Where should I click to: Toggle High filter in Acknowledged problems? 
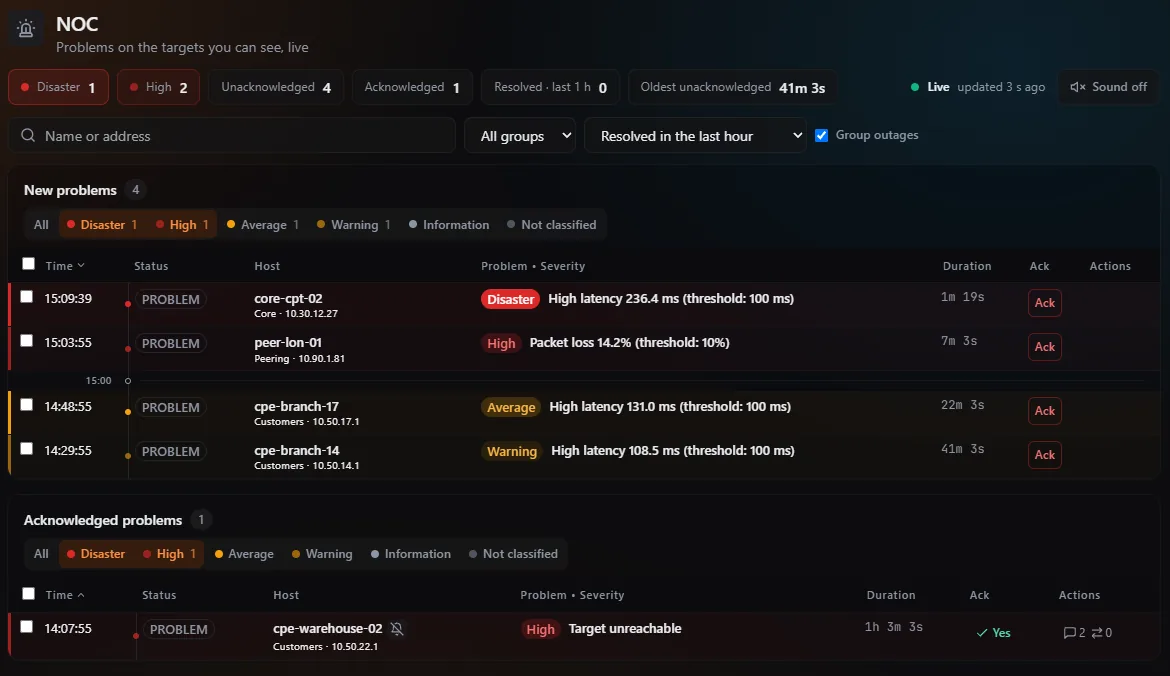click(x=169, y=554)
